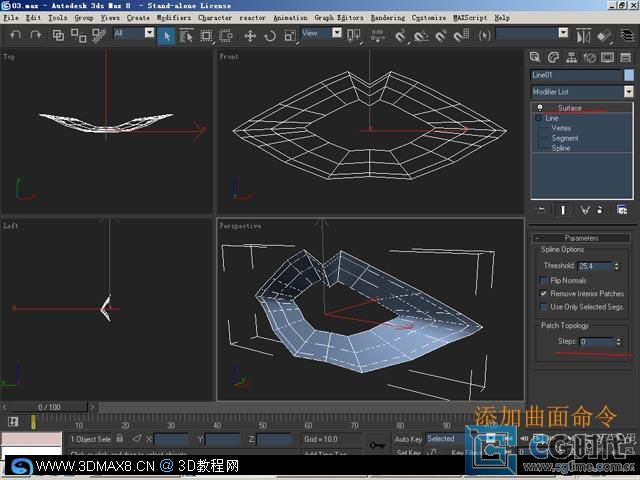Toggle the Percent Snap icon
The width and height of the screenshot is (640, 480).
click(441, 36)
